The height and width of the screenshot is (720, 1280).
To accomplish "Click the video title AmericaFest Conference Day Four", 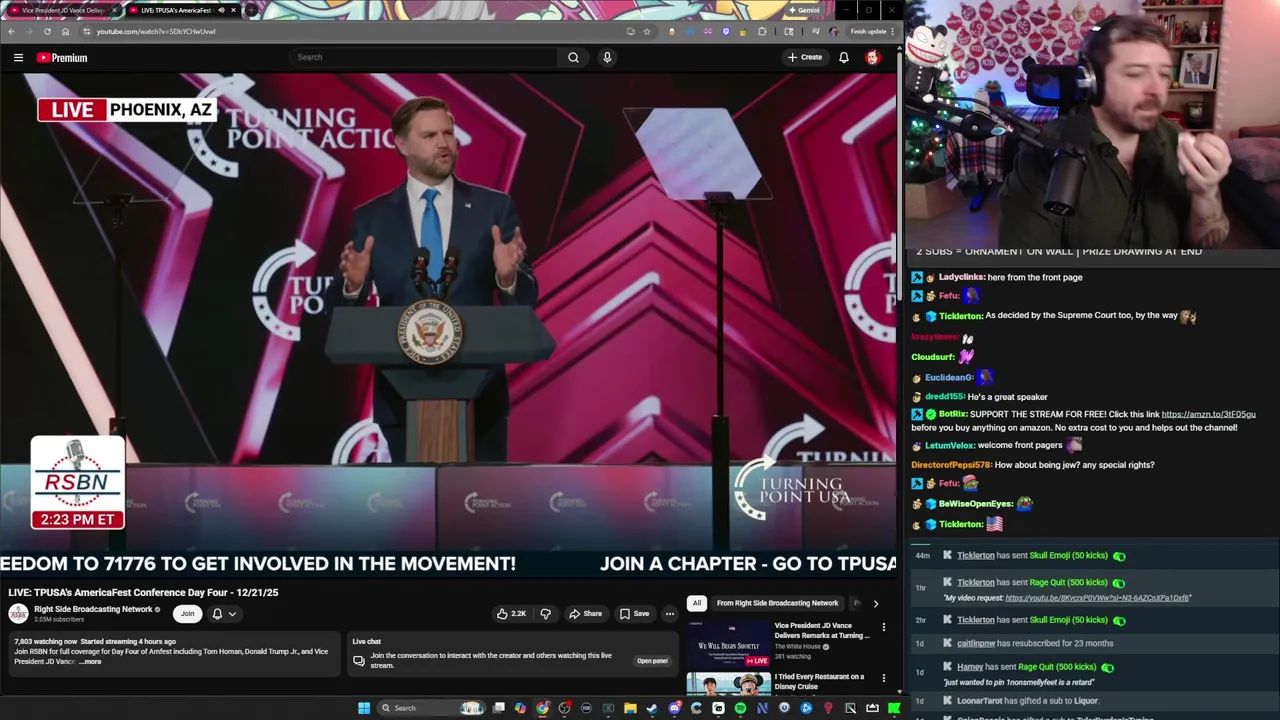I will pyautogui.click(x=143, y=592).
